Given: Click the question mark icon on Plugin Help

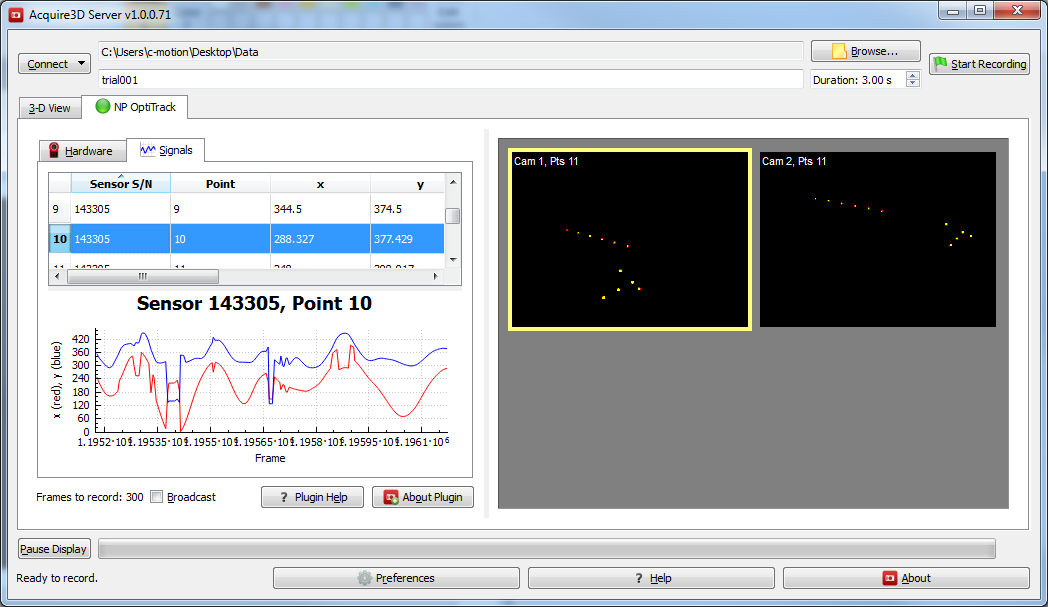Looking at the screenshot, I should pyautogui.click(x=284, y=497).
